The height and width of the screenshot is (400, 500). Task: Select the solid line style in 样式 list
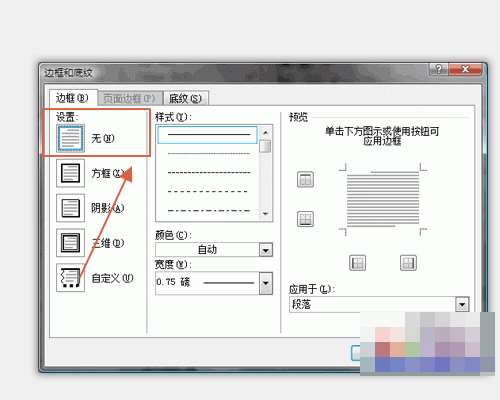[207, 135]
